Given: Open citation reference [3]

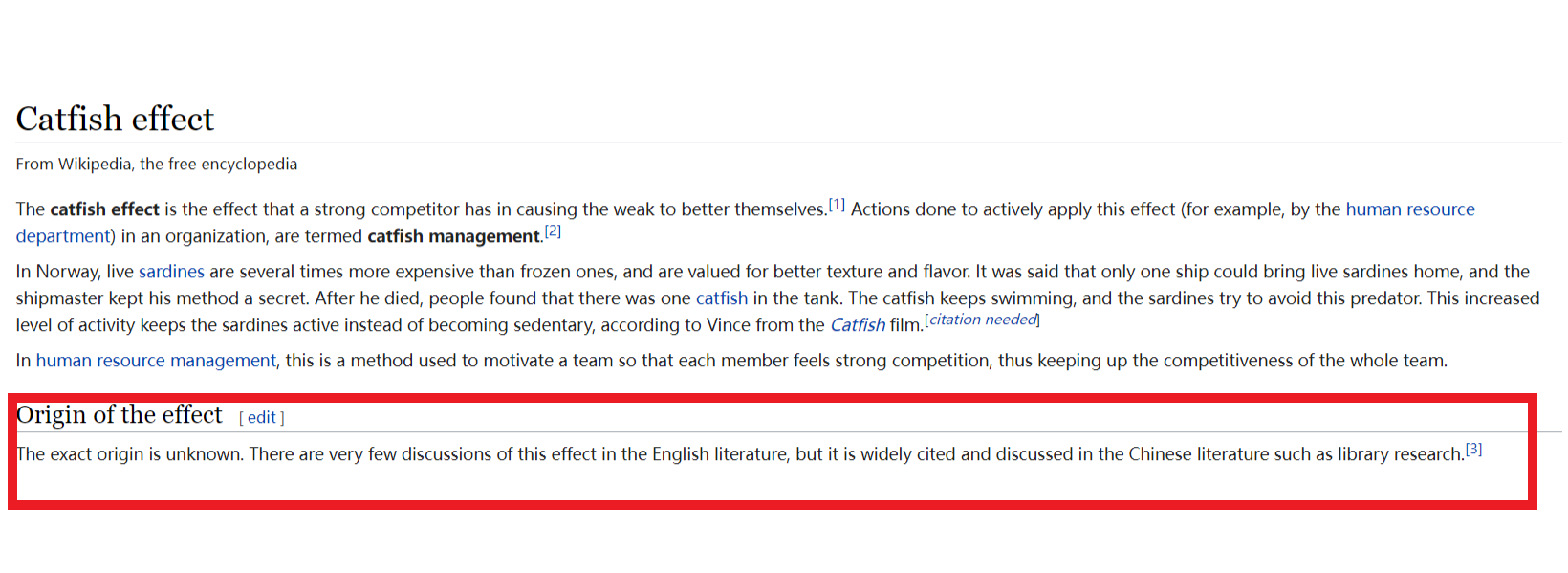Looking at the screenshot, I should click(1473, 449).
